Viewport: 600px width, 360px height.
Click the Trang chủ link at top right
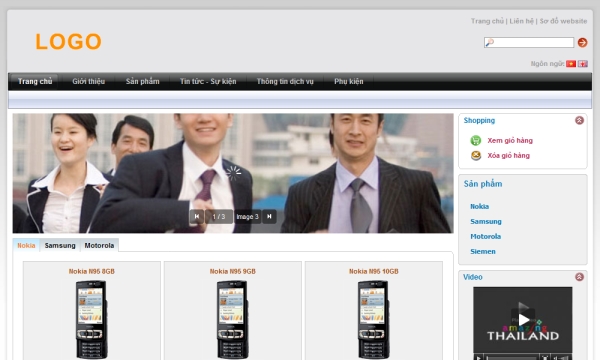pos(487,21)
